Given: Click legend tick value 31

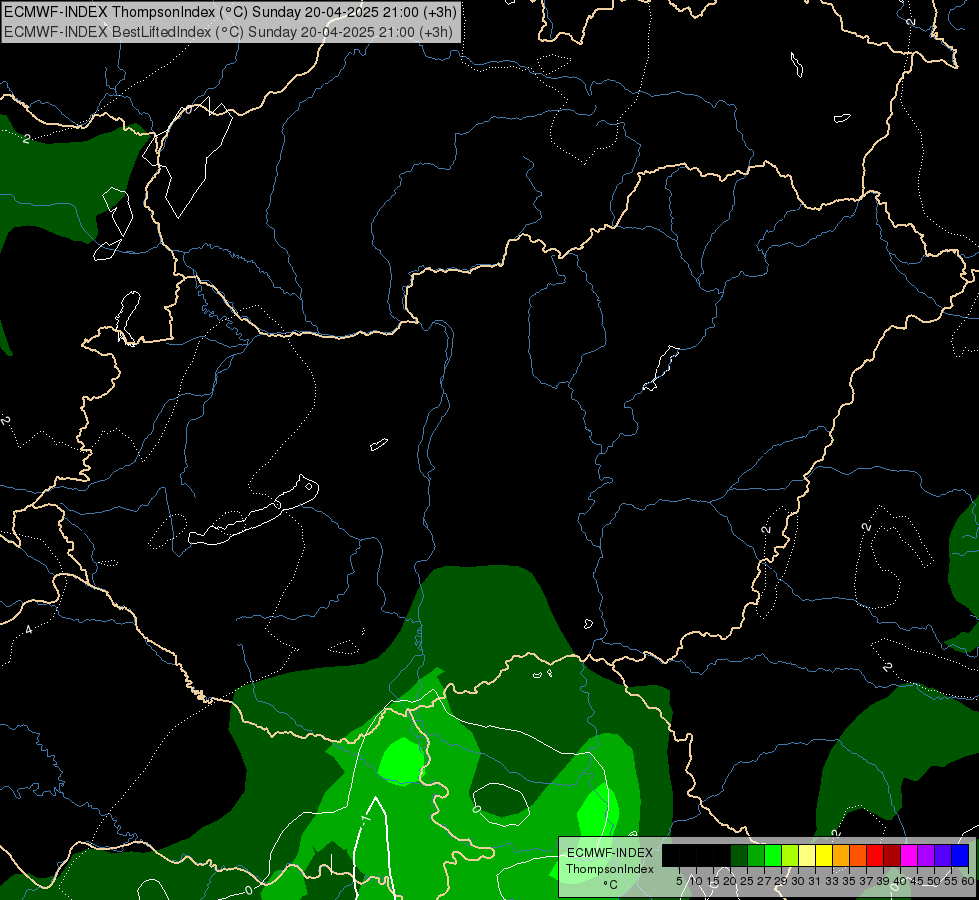Looking at the screenshot, I should tap(815, 881).
